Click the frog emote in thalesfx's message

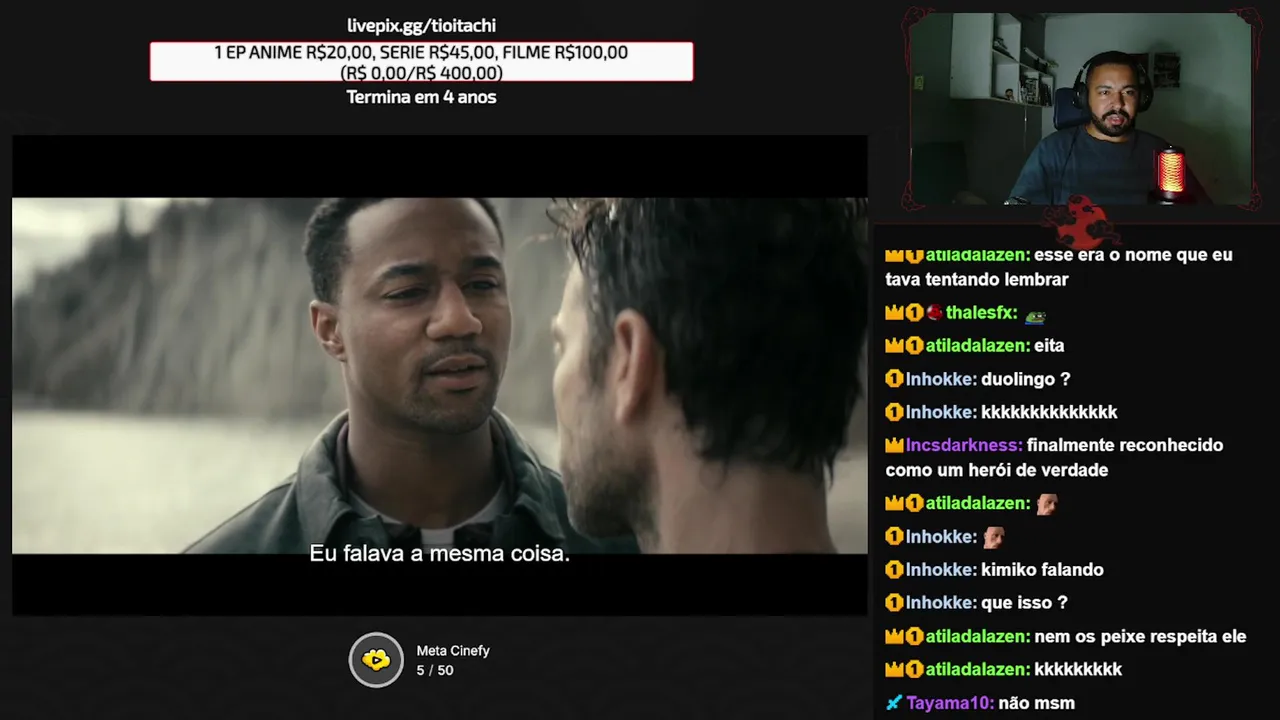click(x=1035, y=314)
